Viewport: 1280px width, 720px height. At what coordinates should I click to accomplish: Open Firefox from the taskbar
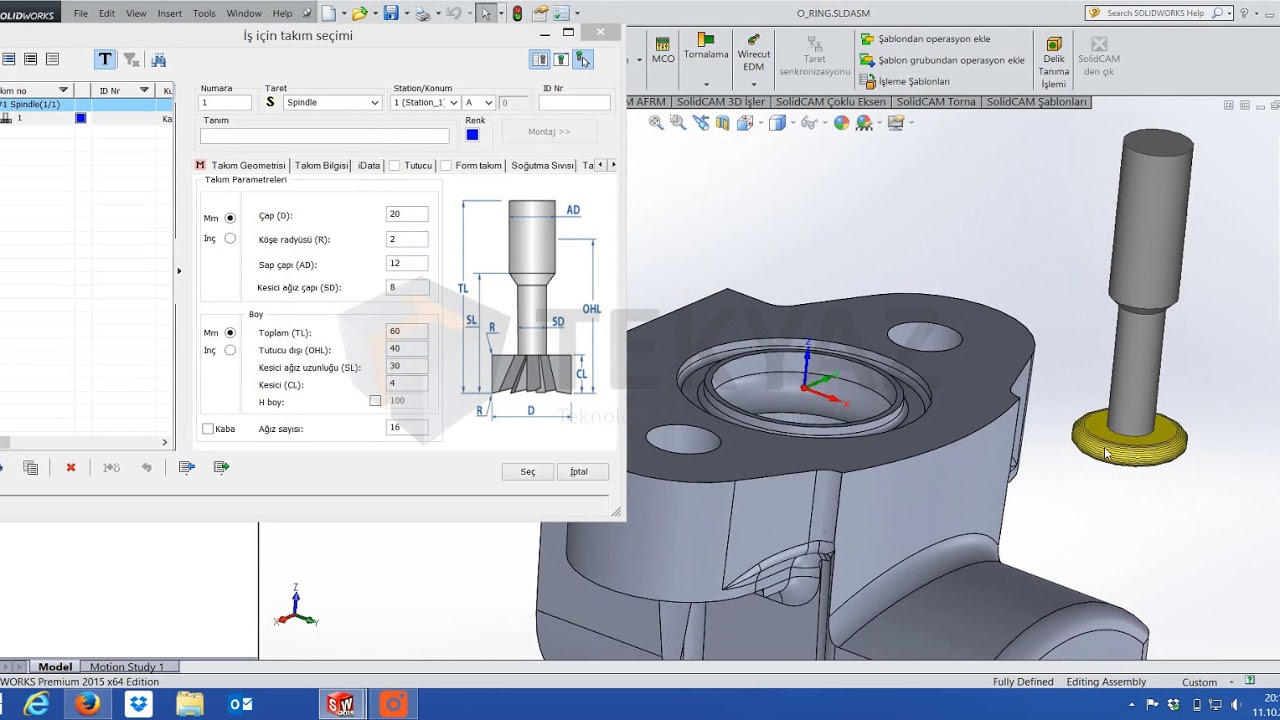87,704
